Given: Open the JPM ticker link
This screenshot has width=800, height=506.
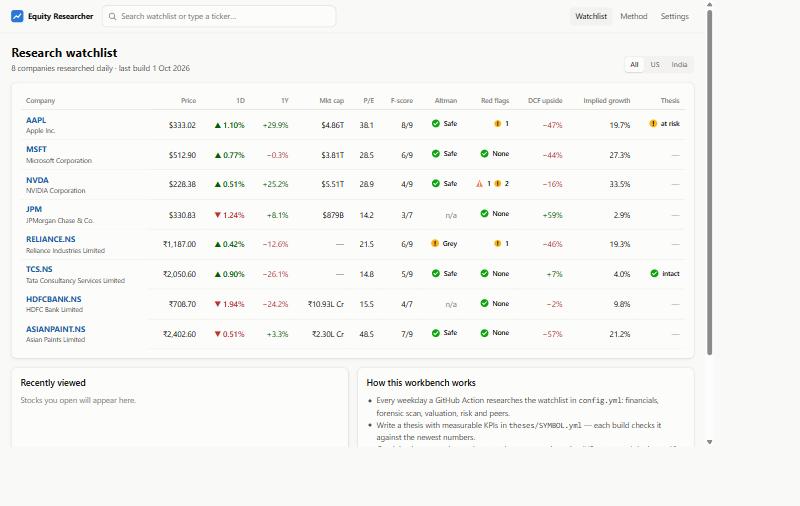Looking at the screenshot, I should point(34,209).
